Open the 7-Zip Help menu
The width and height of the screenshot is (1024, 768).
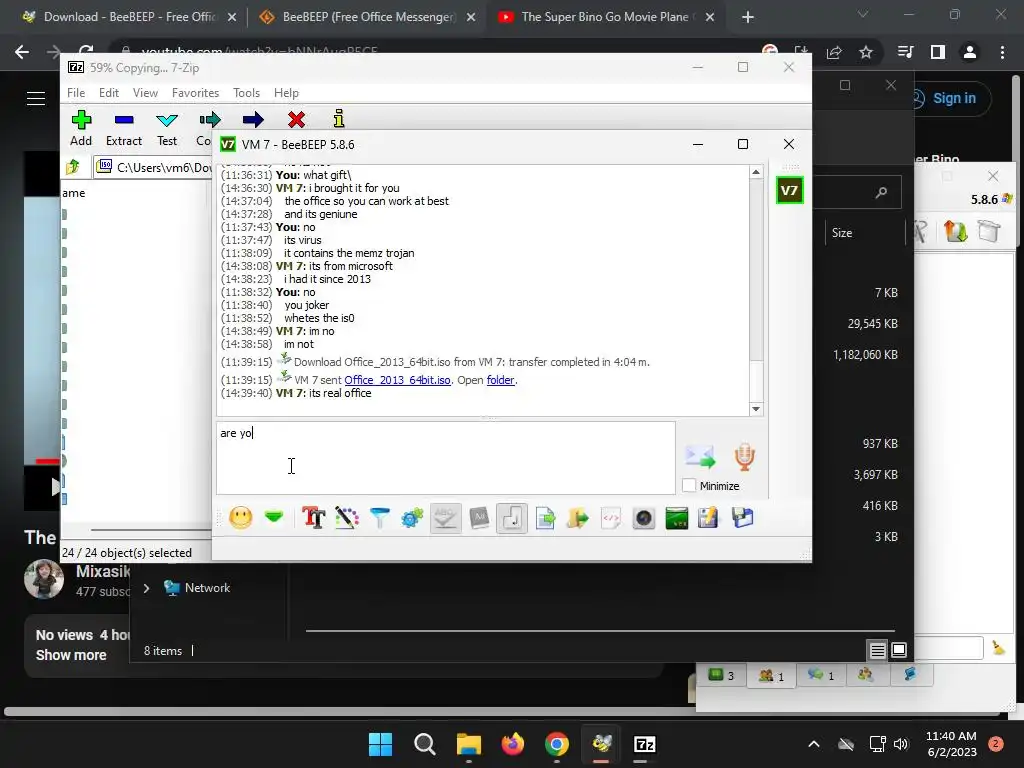[286, 93]
